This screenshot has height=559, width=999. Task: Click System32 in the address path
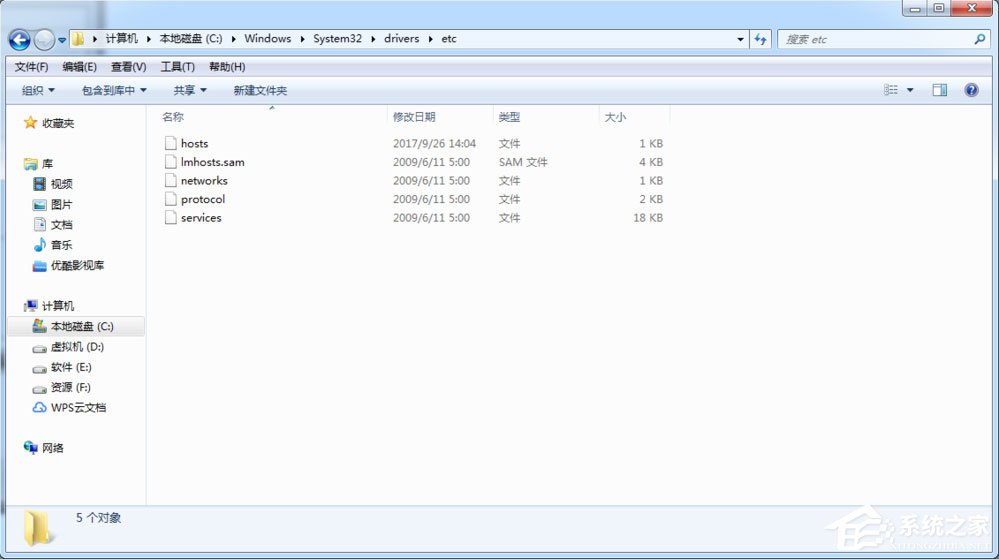(x=336, y=39)
